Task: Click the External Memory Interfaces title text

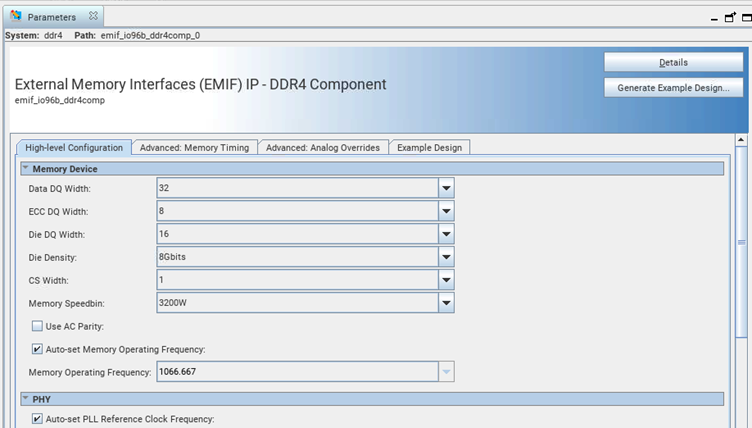Action: [200, 84]
